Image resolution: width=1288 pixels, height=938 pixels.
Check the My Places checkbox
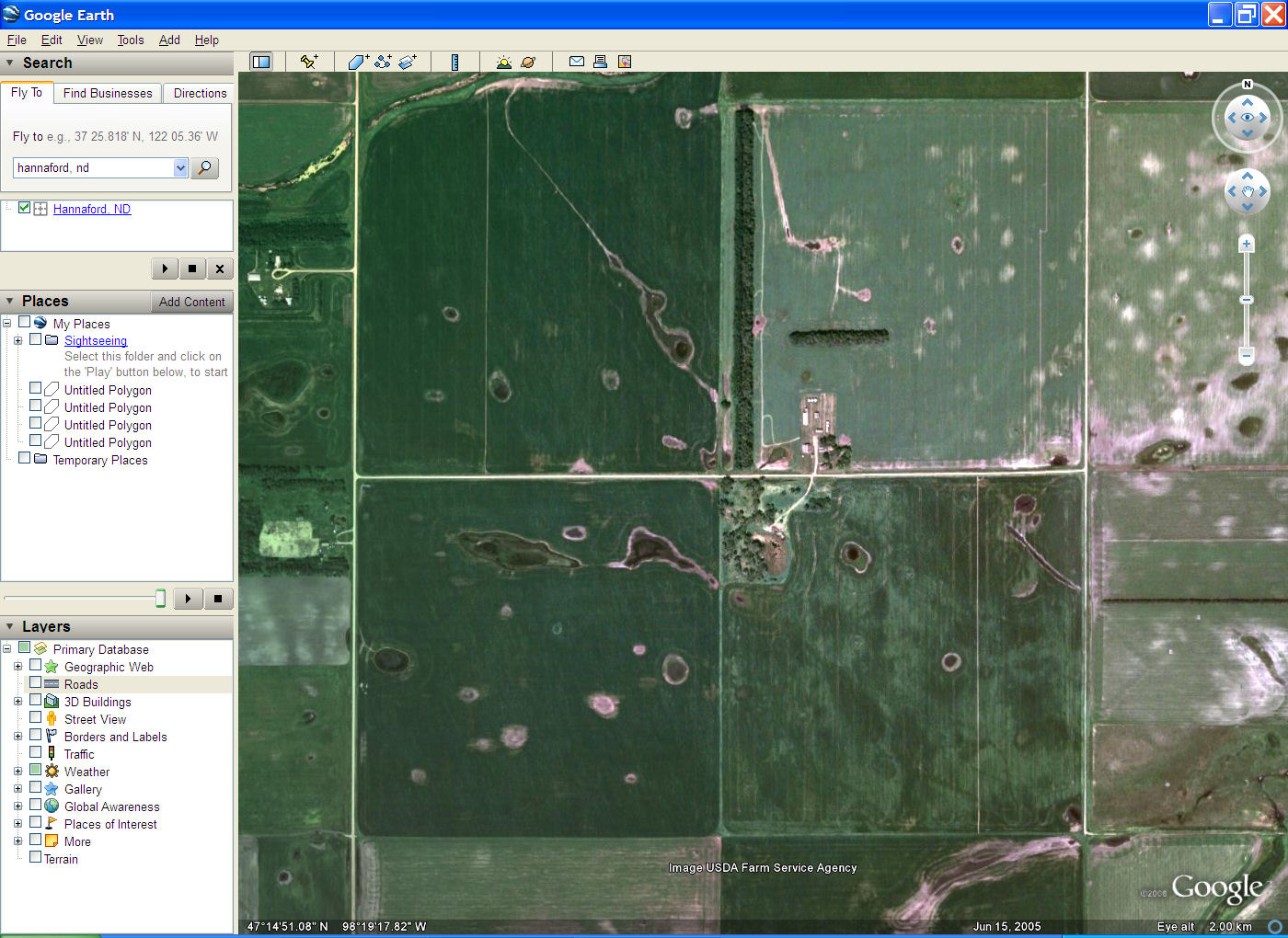click(x=25, y=322)
